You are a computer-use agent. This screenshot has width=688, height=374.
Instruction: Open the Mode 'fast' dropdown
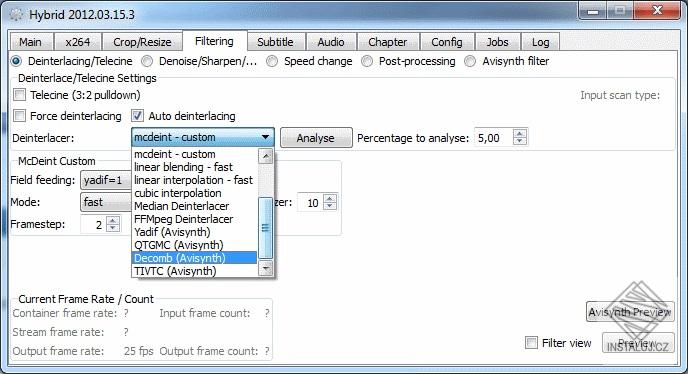coord(106,202)
